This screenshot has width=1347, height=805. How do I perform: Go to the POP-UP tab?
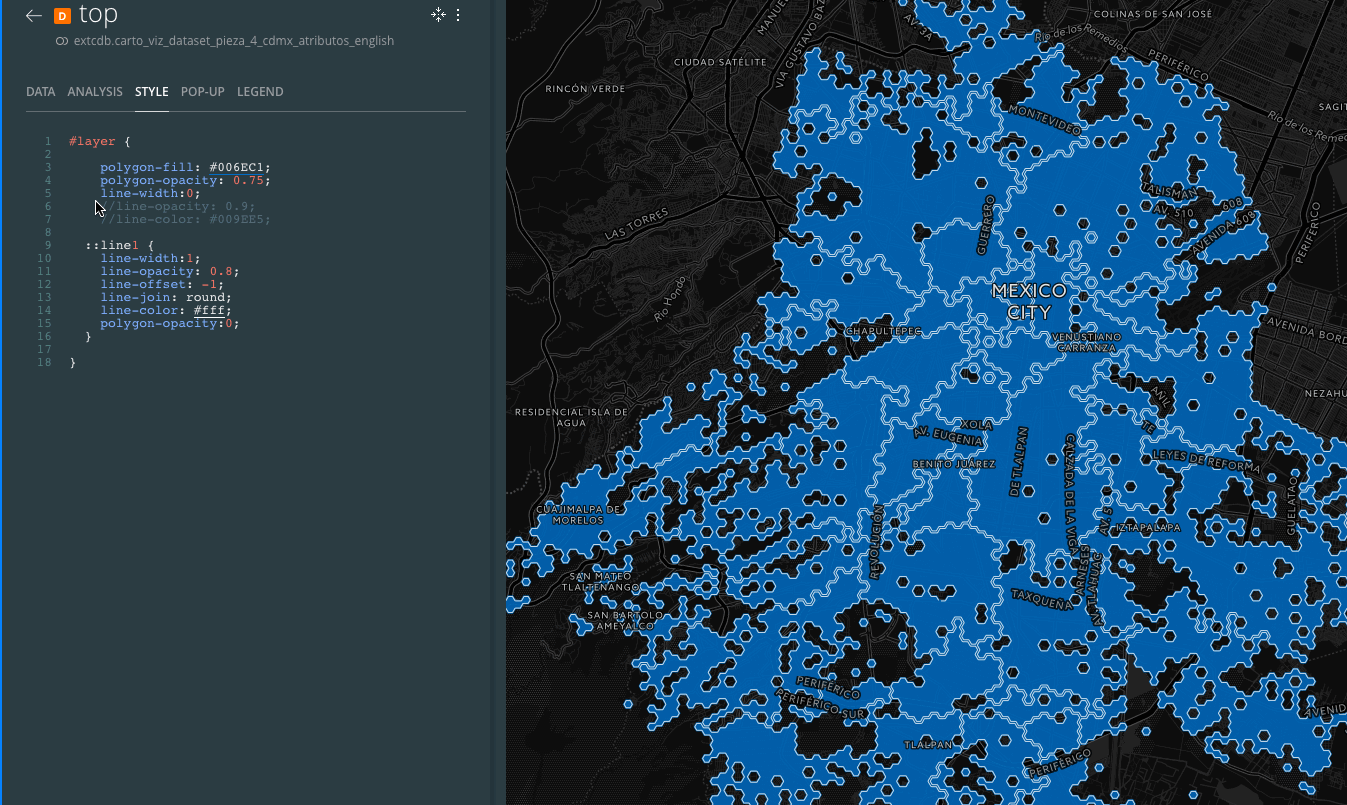[203, 92]
